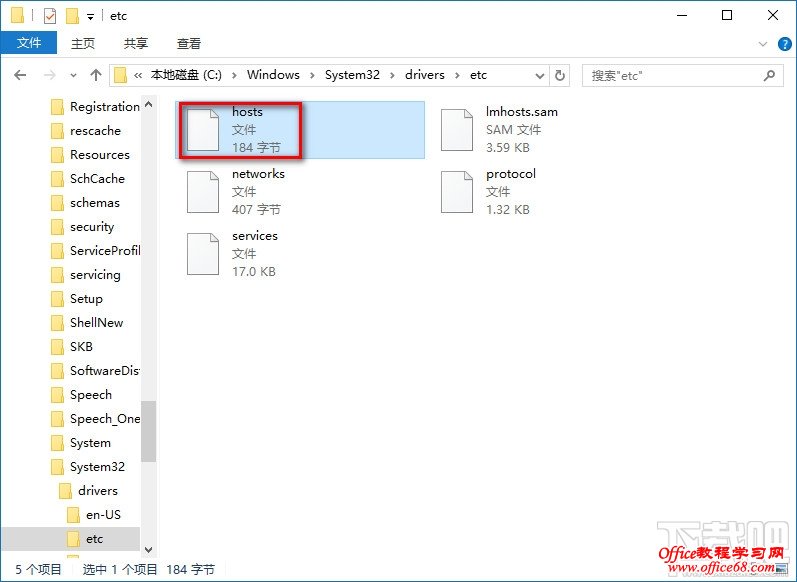The width and height of the screenshot is (797, 582).
Task: Click the Properties icon in quick access toolbar
Action: [50, 16]
